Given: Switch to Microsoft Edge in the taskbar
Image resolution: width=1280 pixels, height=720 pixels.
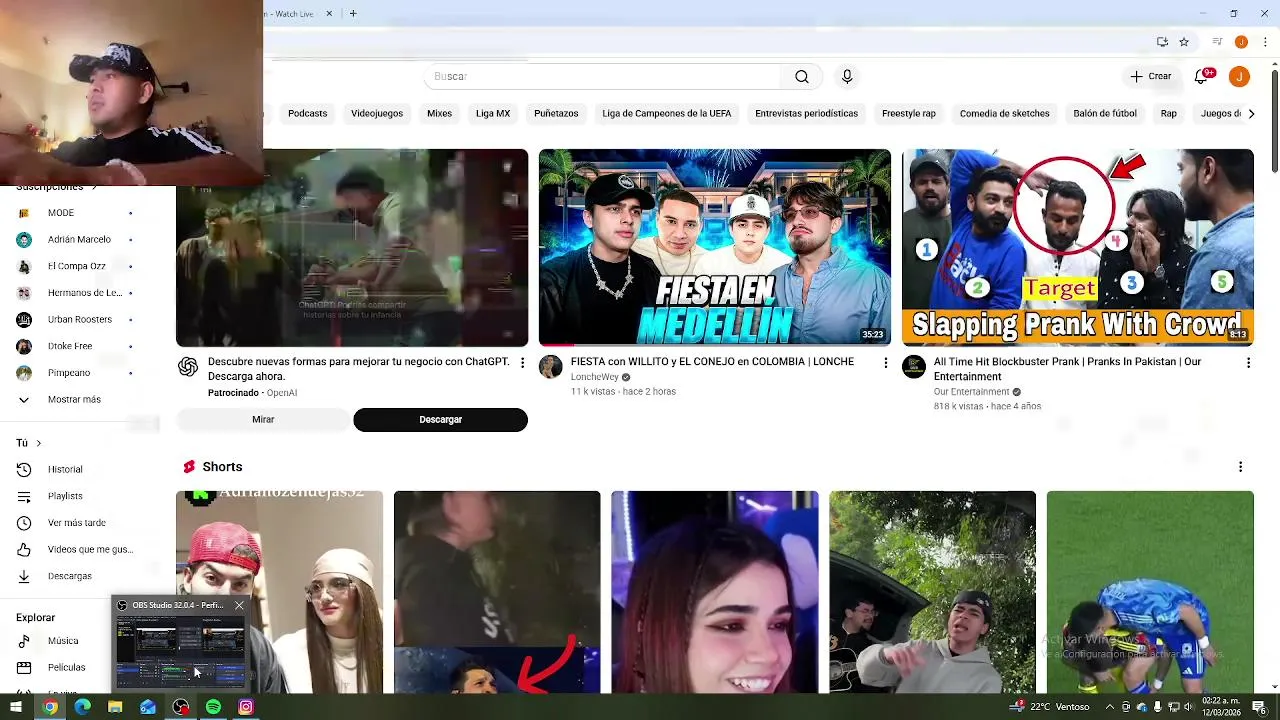Looking at the screenshot, I should click(82, 707).
